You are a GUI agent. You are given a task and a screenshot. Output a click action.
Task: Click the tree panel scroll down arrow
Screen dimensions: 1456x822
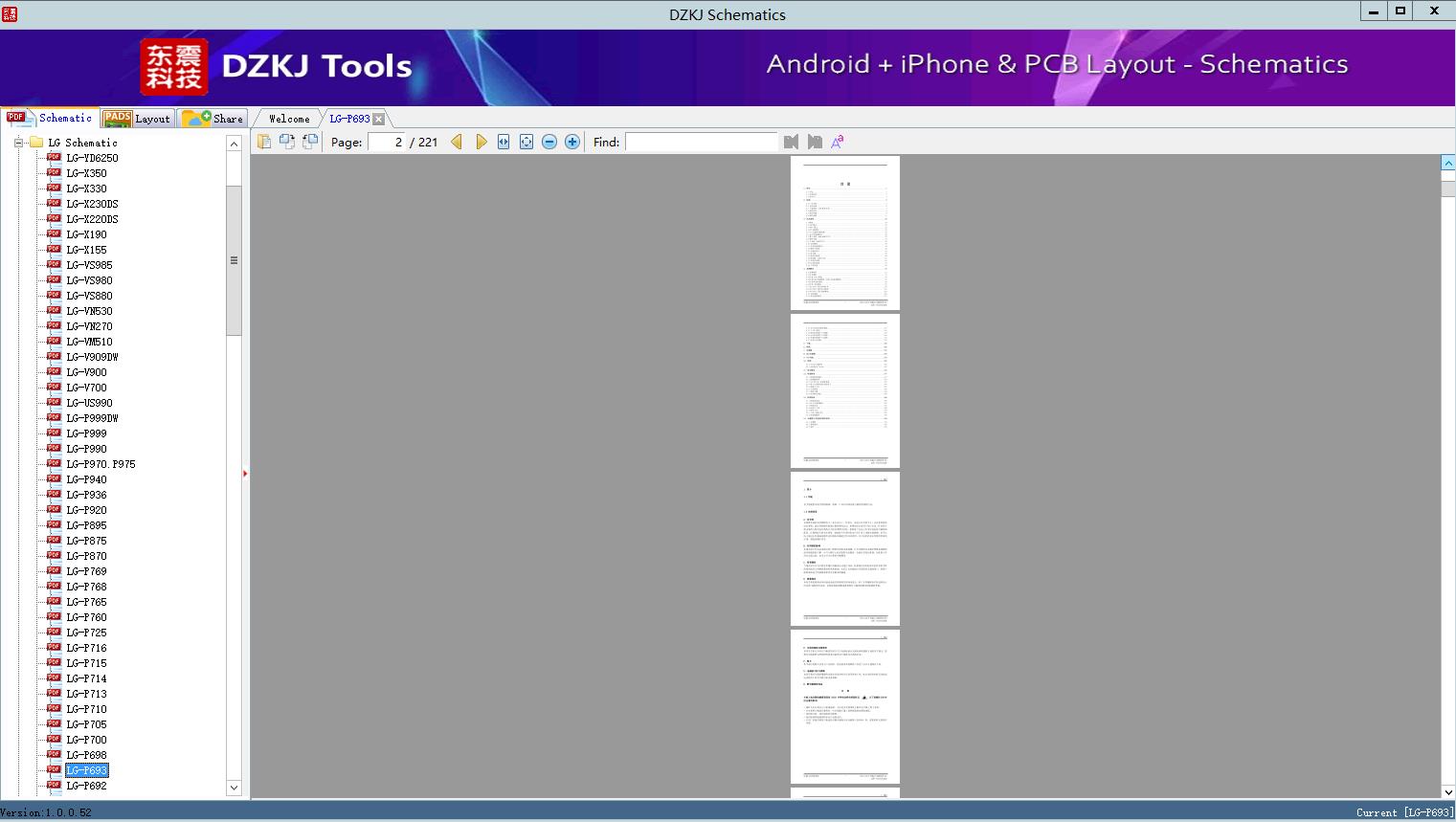[x=234, y=788]
